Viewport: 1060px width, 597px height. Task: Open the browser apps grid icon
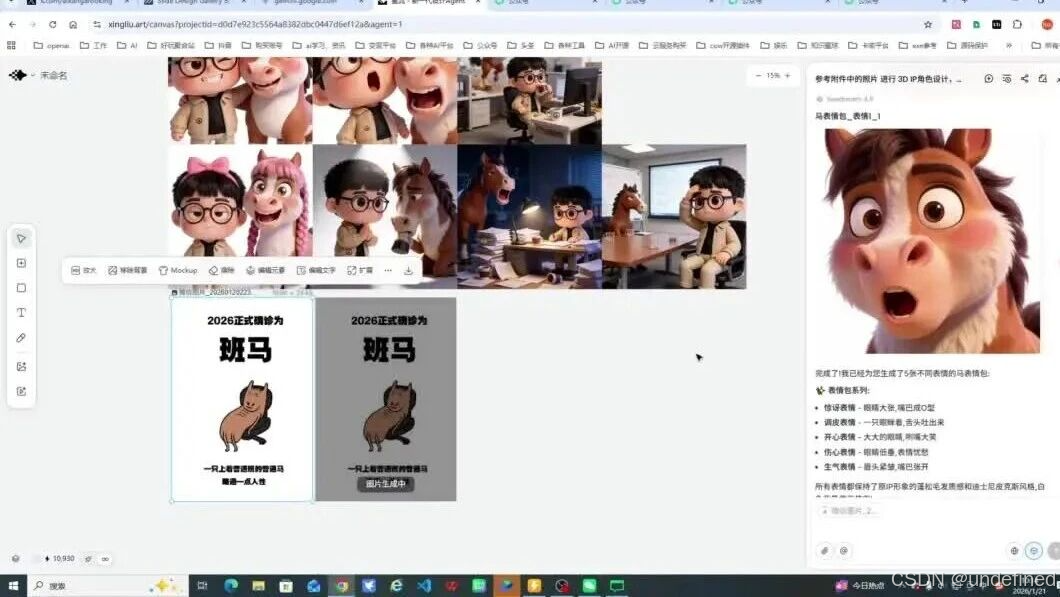11,45
